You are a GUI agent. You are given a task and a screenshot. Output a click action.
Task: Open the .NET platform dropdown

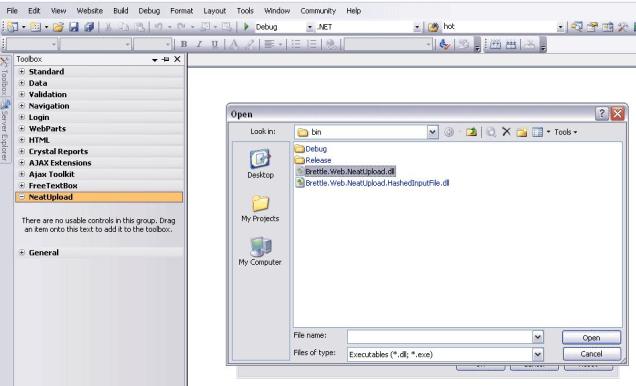click(417, 27)
